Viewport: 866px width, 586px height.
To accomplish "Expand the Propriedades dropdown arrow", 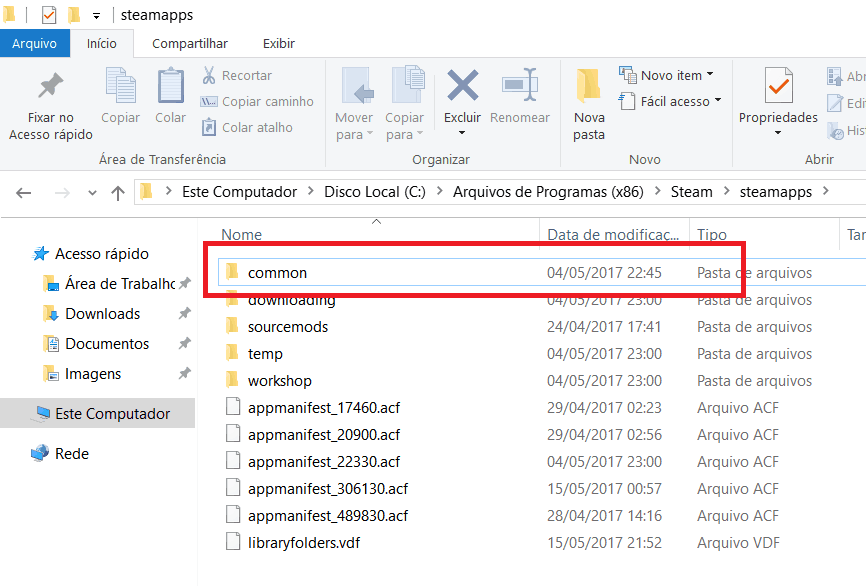I will (778, 133).
